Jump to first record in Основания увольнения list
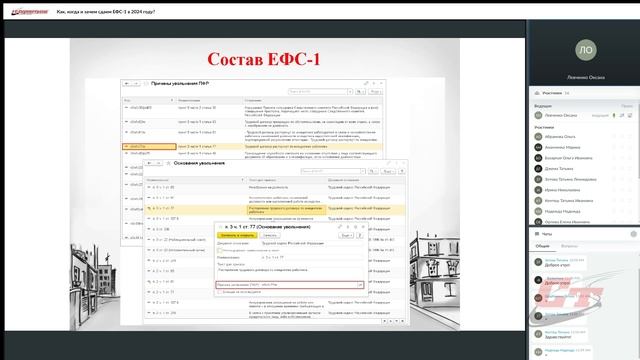The image size is (640, 360). point(384,321)
